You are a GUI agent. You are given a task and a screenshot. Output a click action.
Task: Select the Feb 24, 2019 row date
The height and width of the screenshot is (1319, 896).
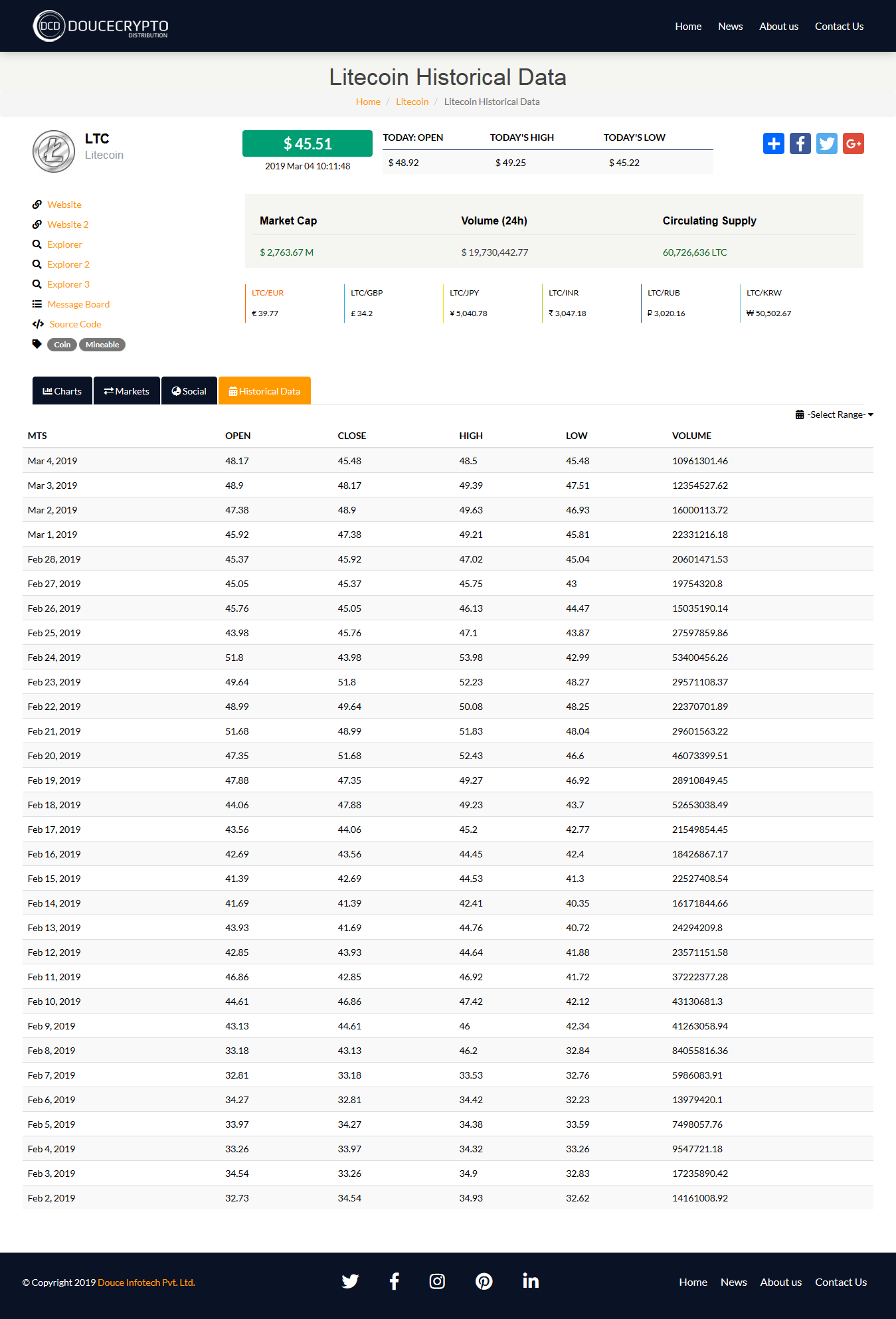tap(54, 658)
